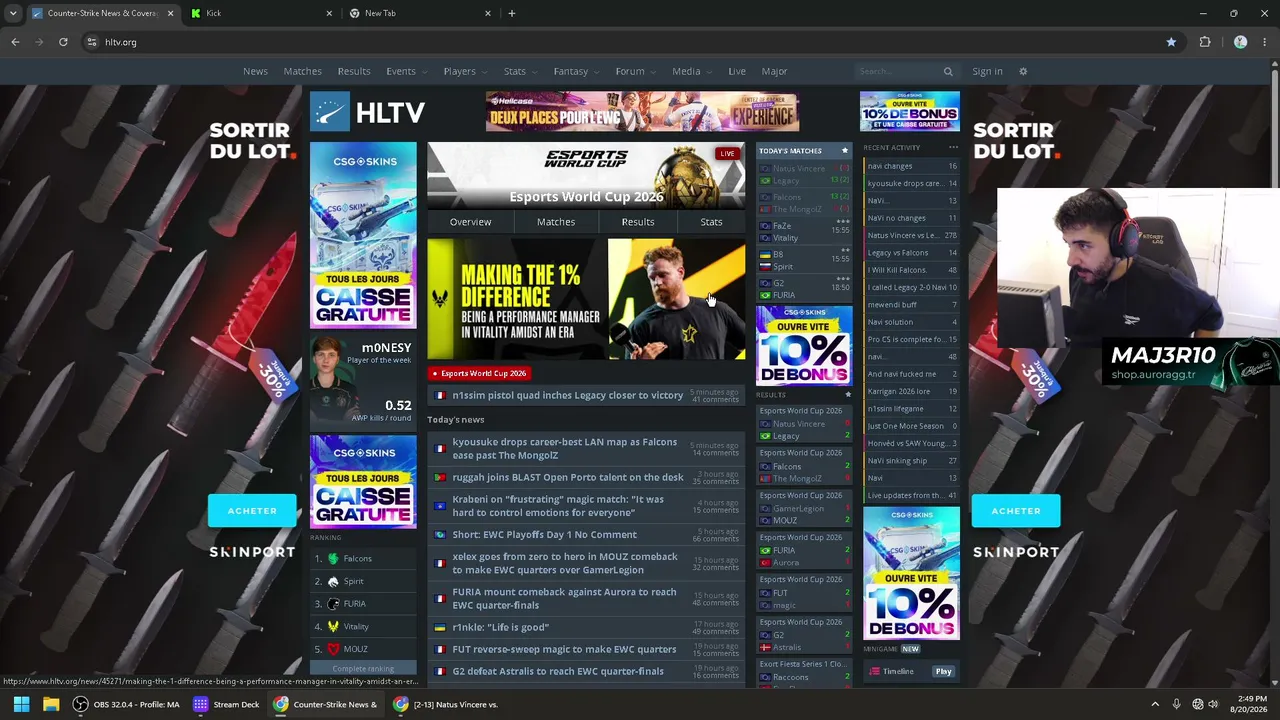1280x720 pixels.
Task: Switch to the event Results tab
Action: point(638,222)
